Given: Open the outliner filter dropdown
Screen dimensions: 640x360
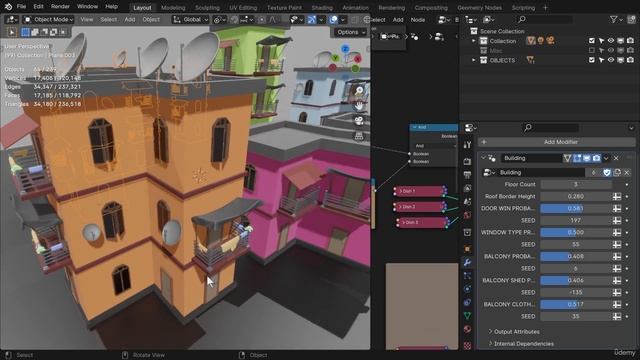Looking at the screenshot, I should (x=616, y=19).
